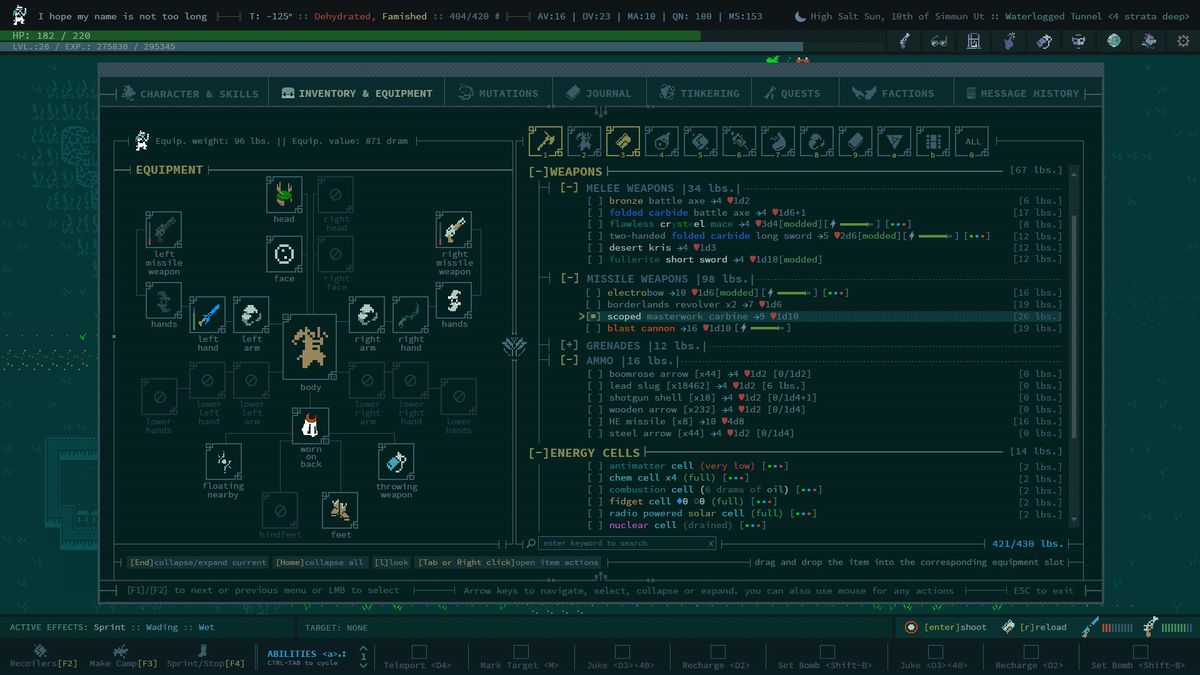Open the ALL items filter
This screenshot has height=675, width=1200.
point(971,141)
